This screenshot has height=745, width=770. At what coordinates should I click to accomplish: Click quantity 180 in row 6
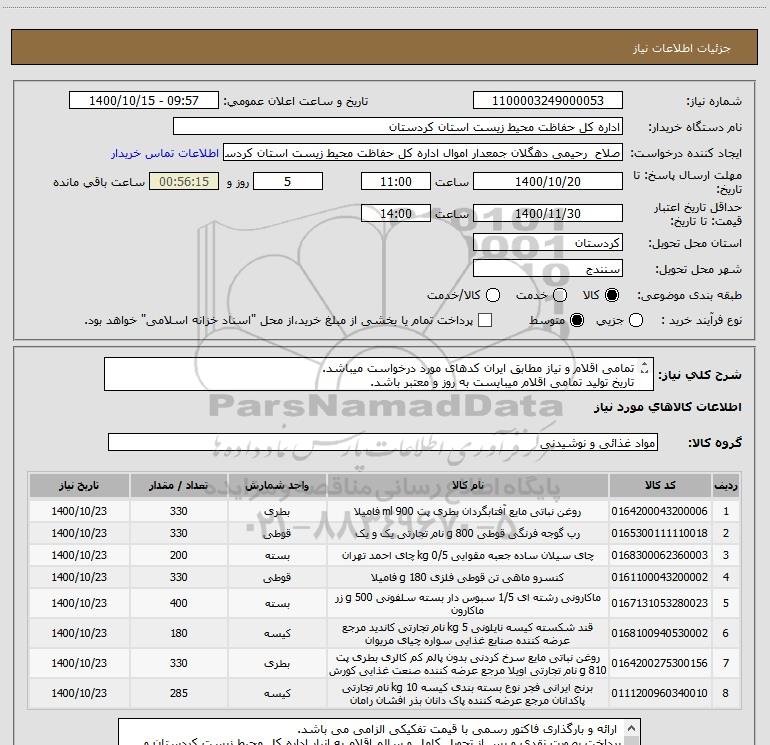179,633
